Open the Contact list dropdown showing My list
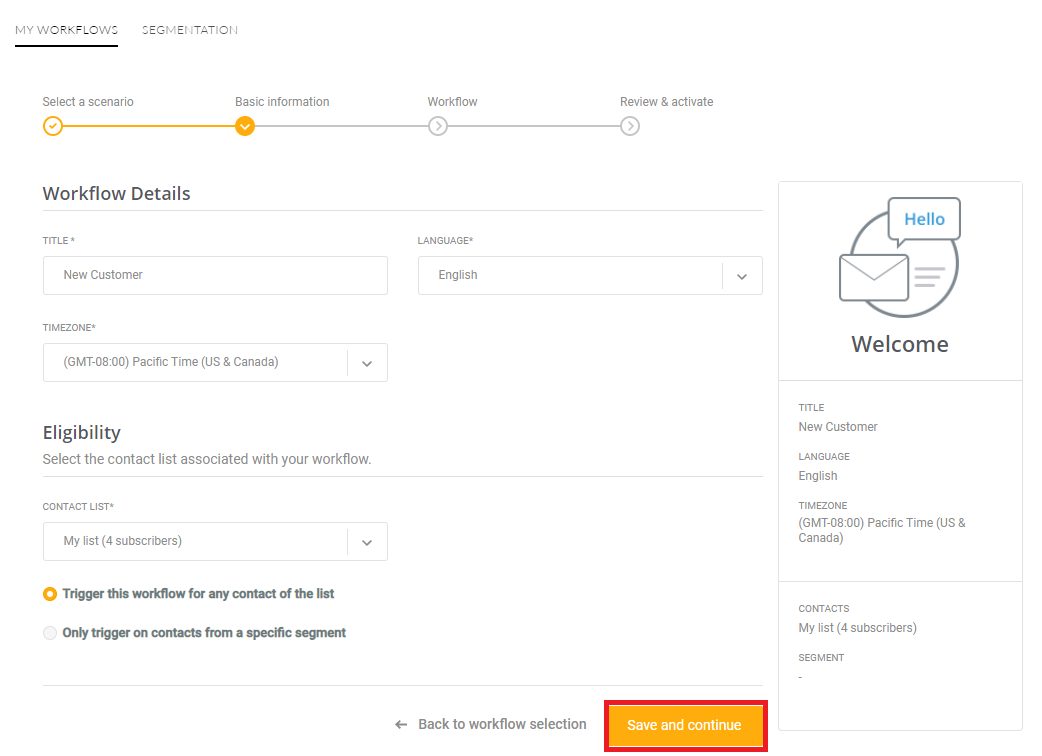This screenshot has width=1042, height=756. [x=215, y=541]
